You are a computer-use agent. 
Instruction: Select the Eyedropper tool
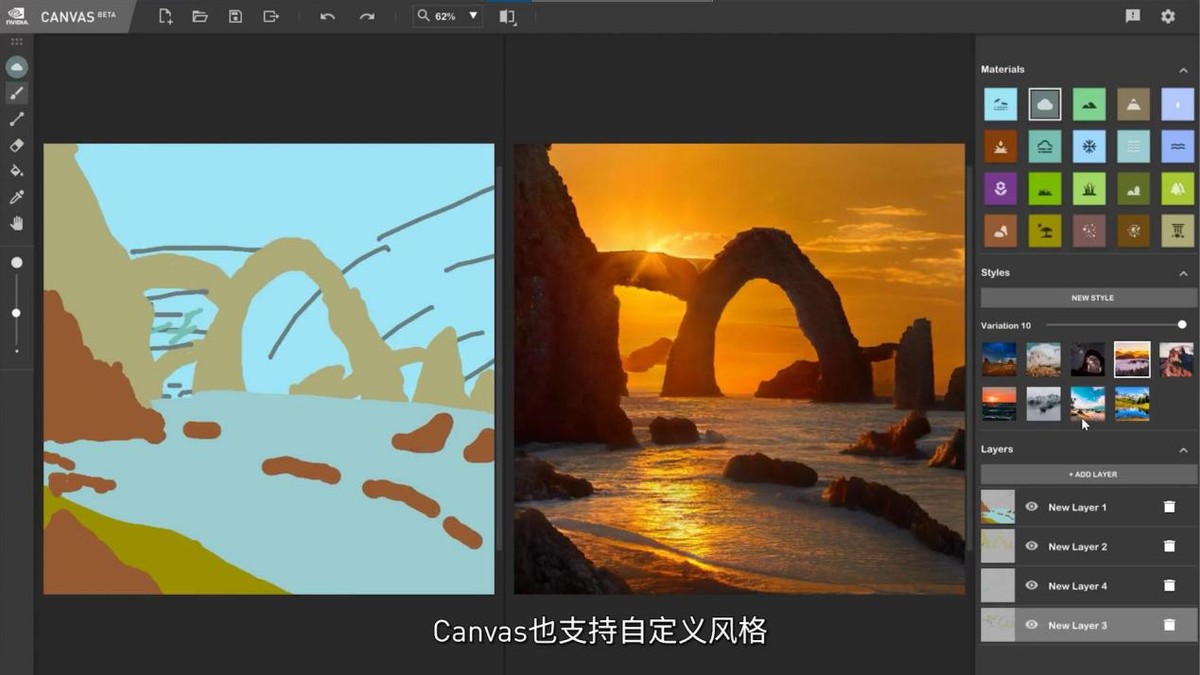[16, 197]
